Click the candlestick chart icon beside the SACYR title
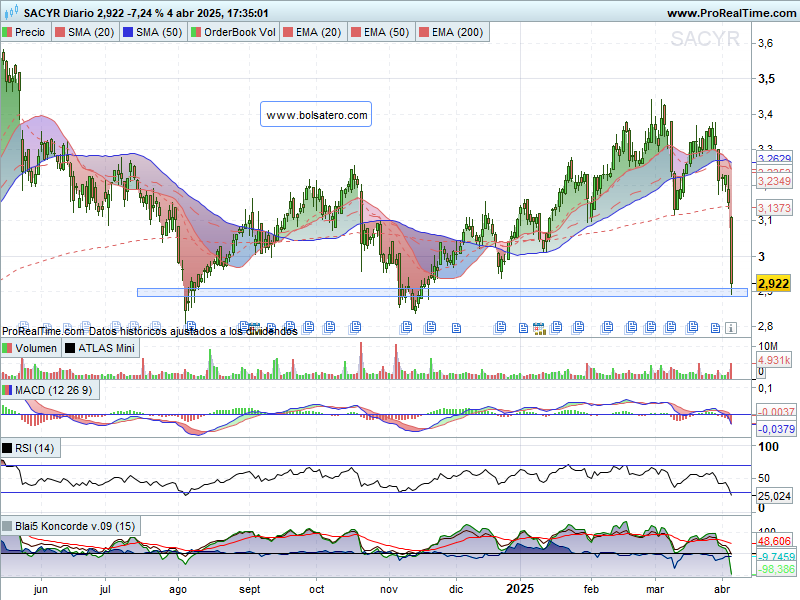 [x=11, y=12]
